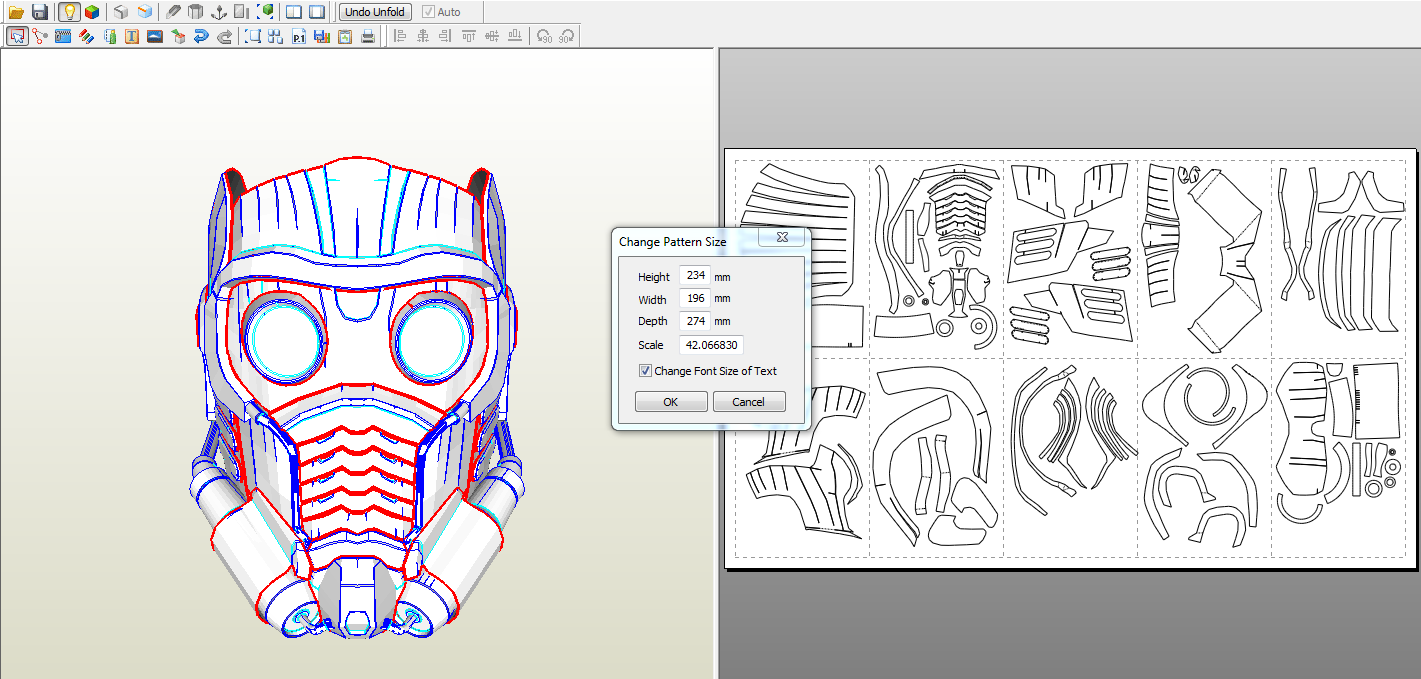Click the plain white cube icon
1421x679 pixels.
tap(120, 12)
